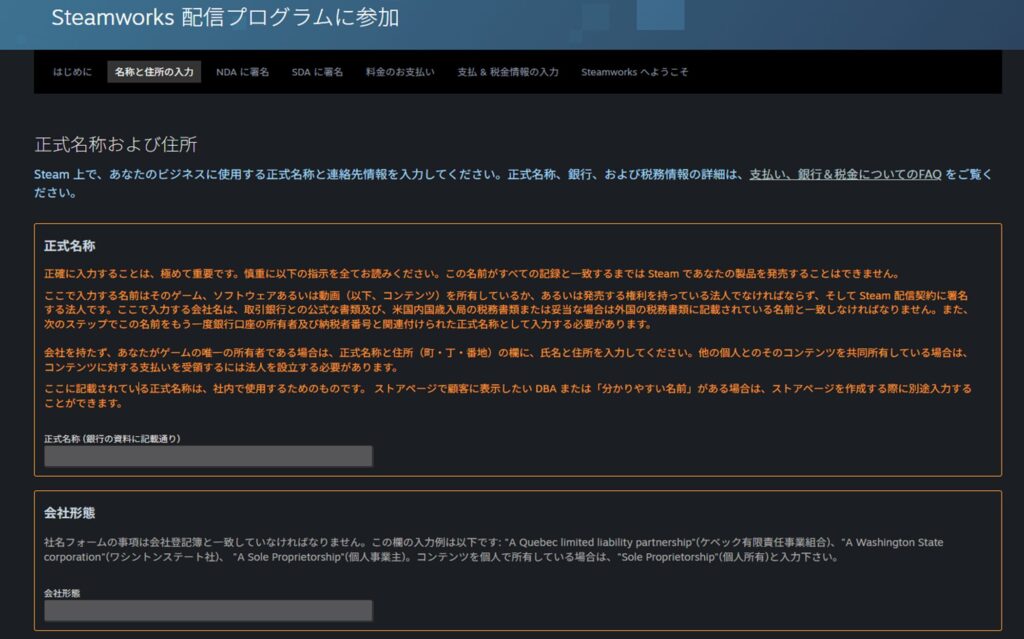This screenshot has height=639, width=1024.
Task: Select the 名称と住所の入力 tab
Action: coord(154,72)
